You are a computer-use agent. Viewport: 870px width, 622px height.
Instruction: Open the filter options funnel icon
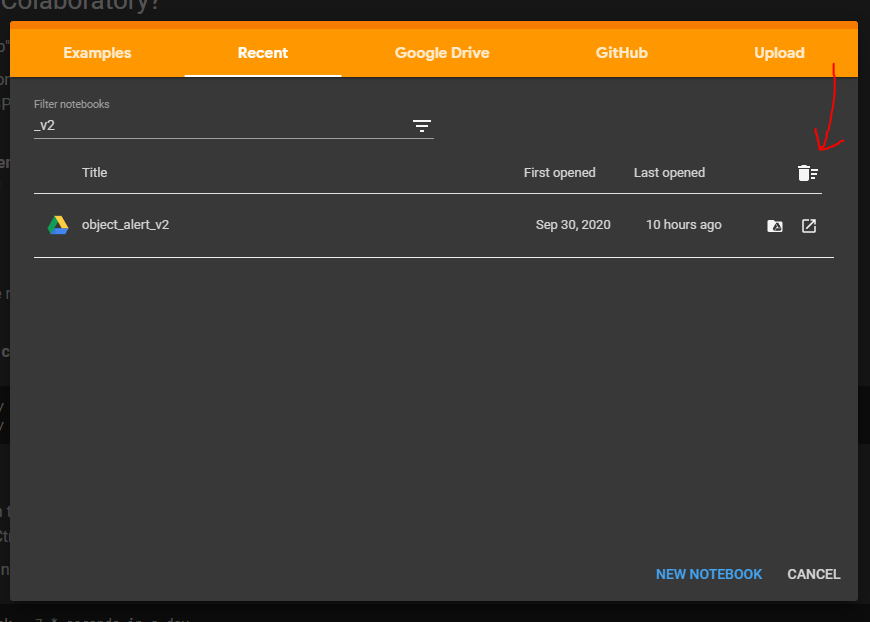point(422,126)
